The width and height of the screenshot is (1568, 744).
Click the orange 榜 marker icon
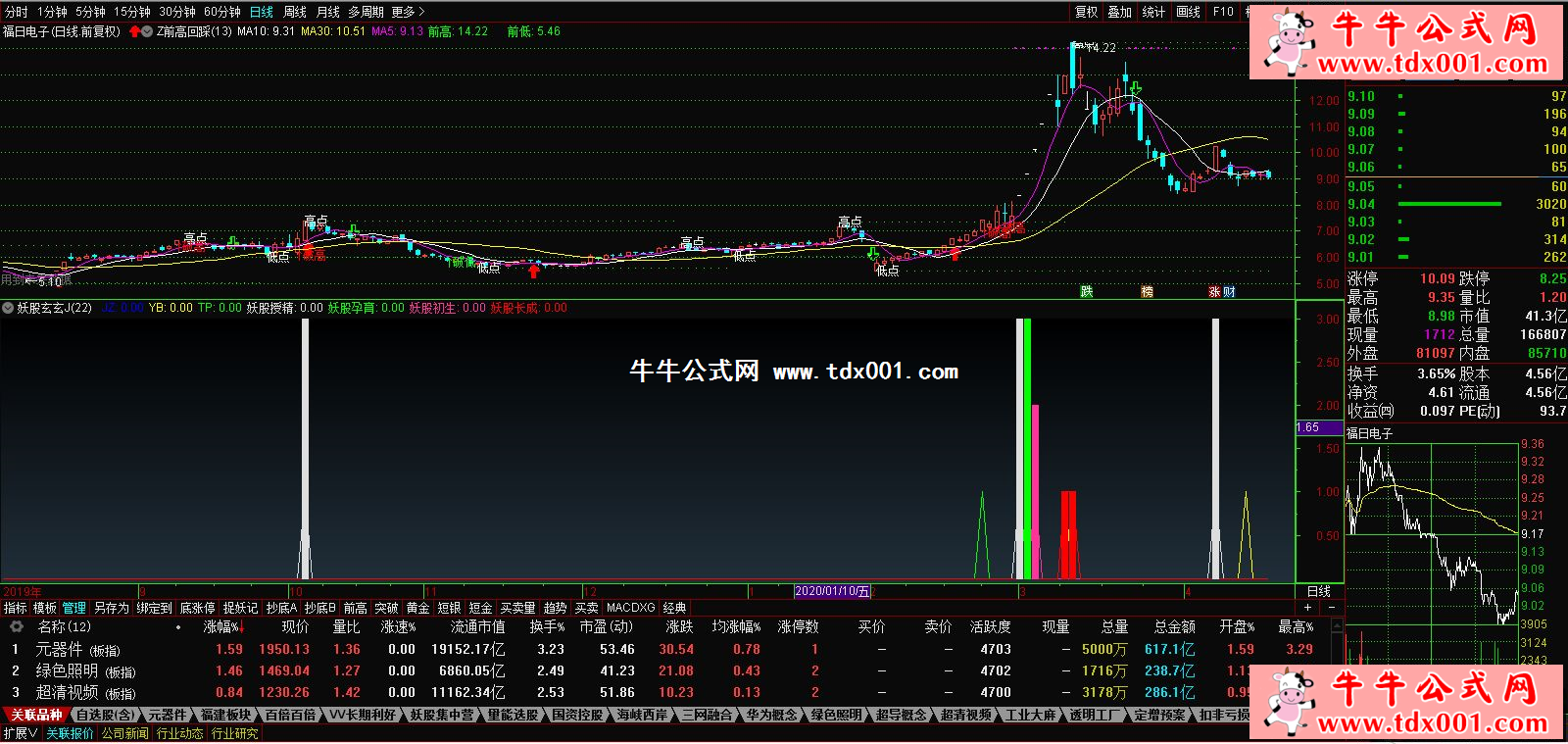coord(1147,291)
